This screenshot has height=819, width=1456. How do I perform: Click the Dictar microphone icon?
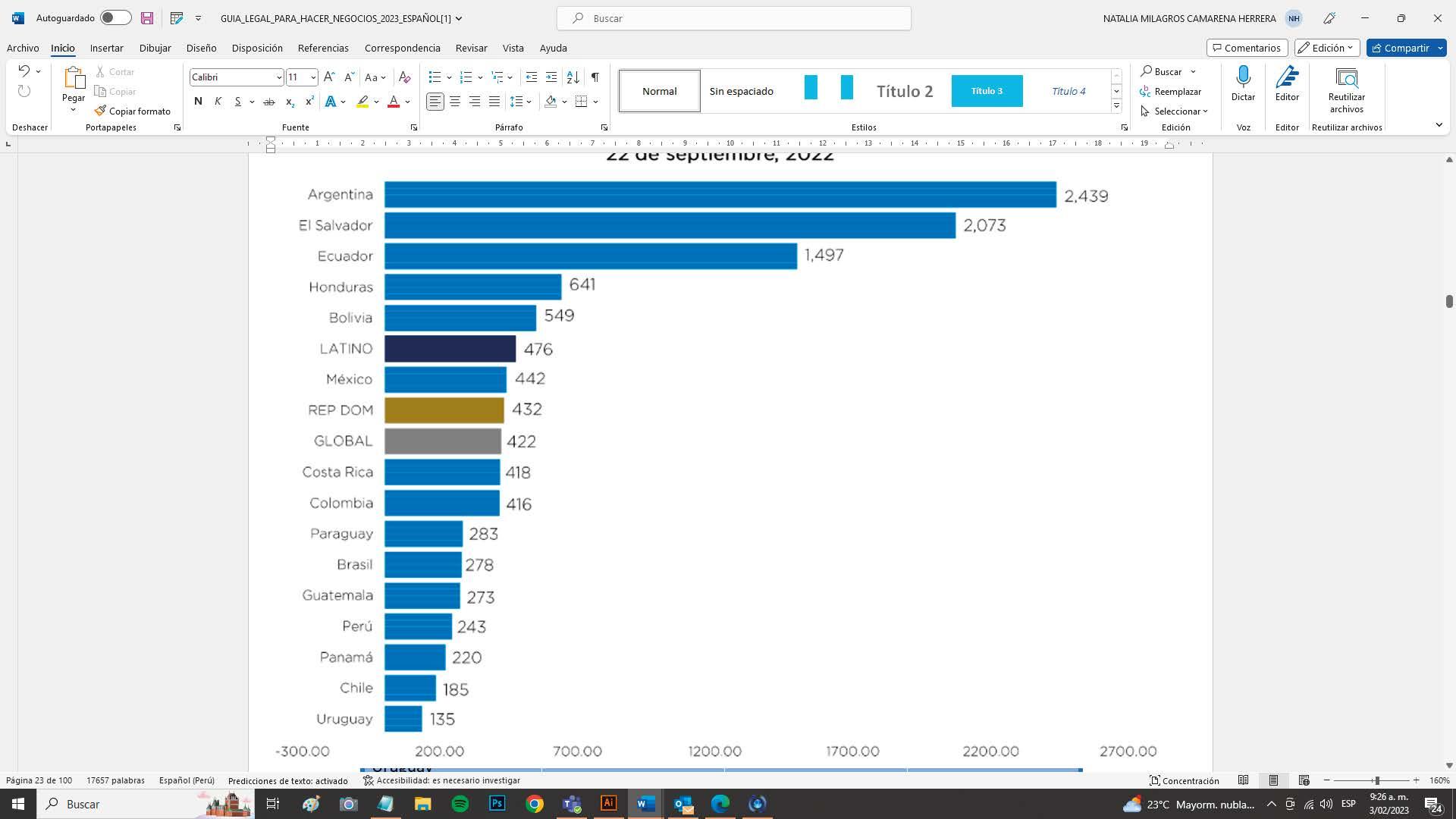coord(1243,77)
